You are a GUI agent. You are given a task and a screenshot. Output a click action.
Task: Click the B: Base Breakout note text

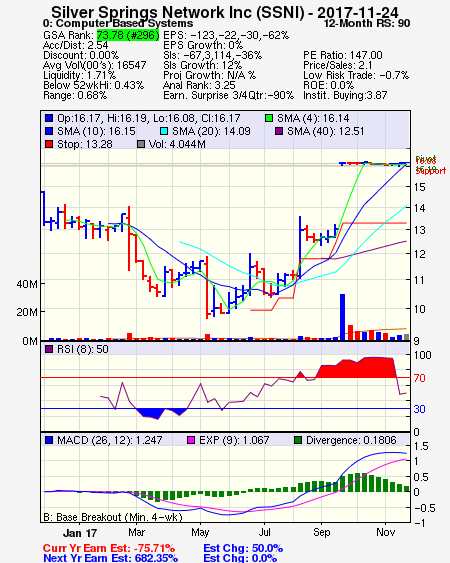point(113,517)
